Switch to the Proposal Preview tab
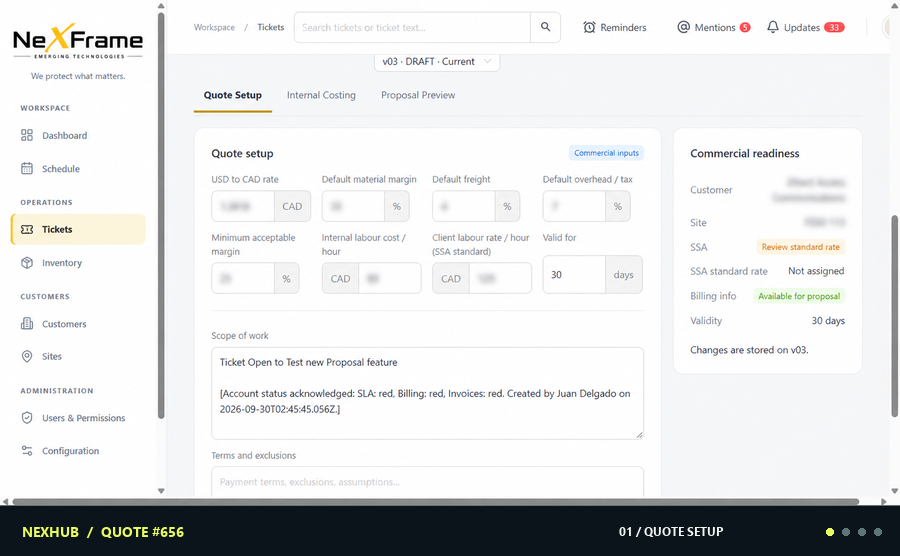This screenshot has height=556, width=900. (418, 95)
